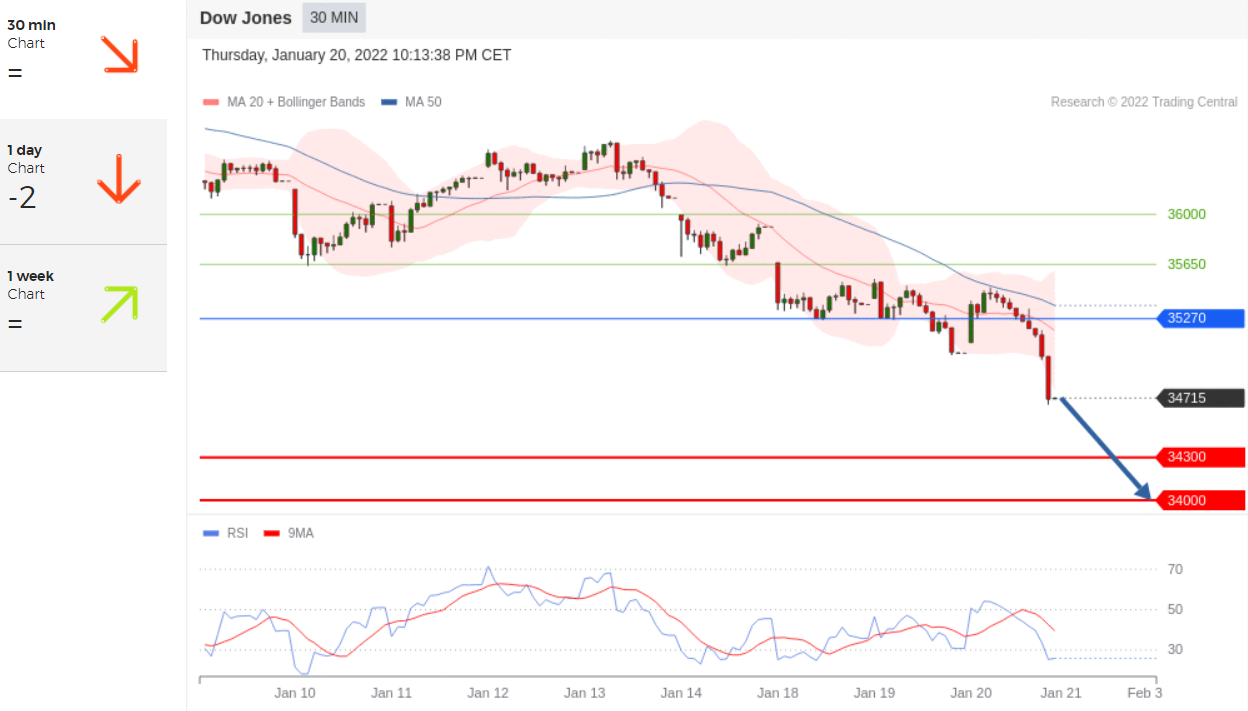Click the RSI 50 level label
The height and width of the screenshot is (711, 1248).
[x=1175, y=609]
